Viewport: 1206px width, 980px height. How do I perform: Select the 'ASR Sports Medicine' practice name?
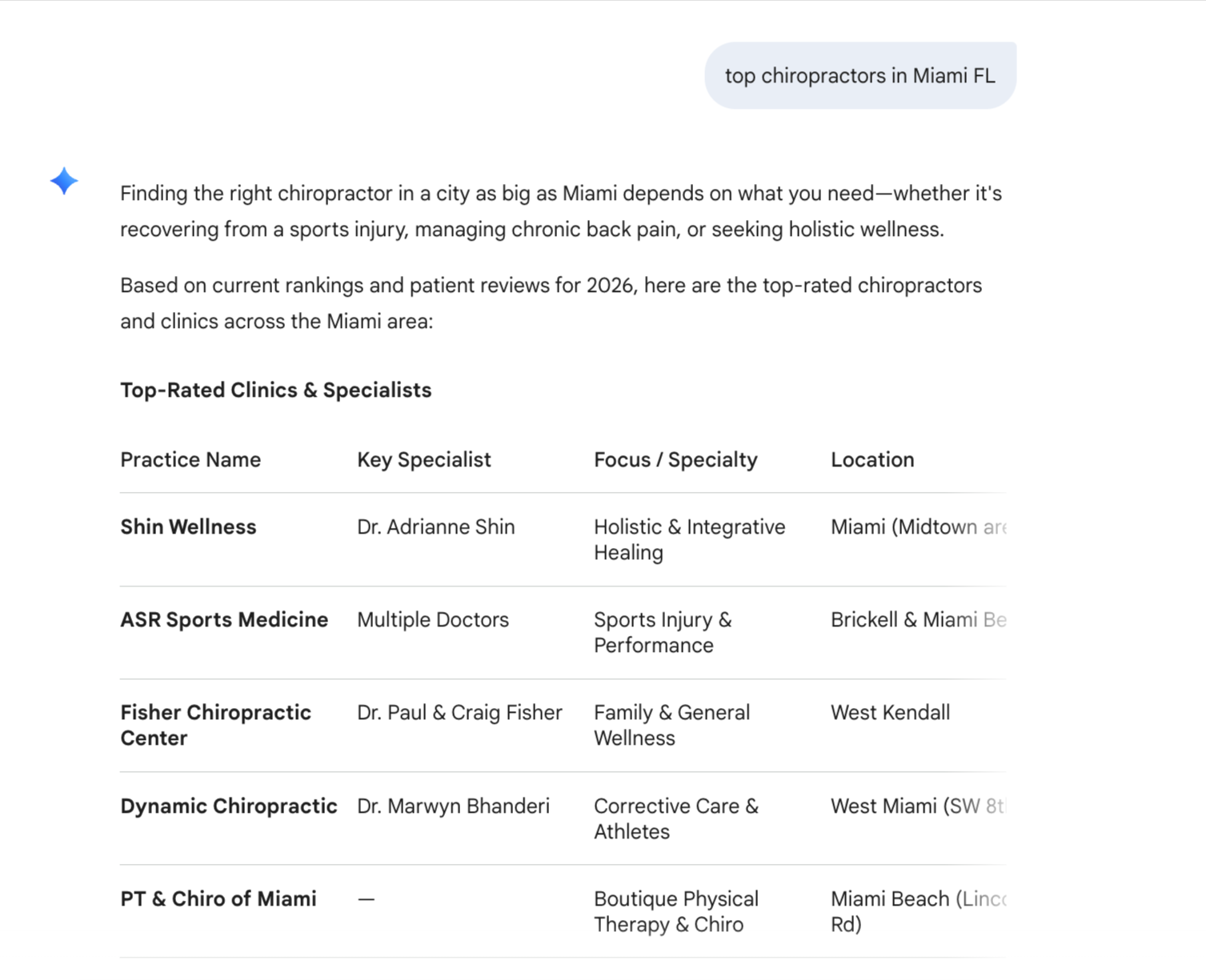point(224,620)
